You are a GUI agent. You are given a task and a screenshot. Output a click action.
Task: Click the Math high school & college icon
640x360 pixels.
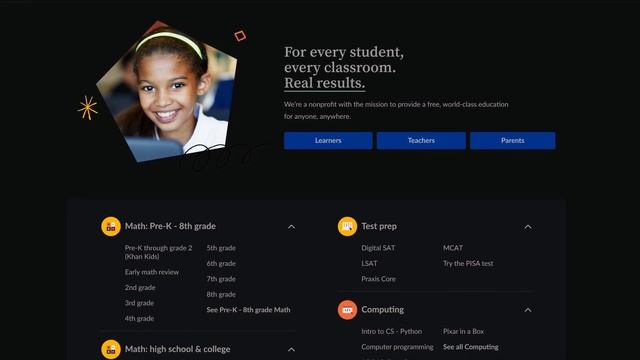tap(111, 349)
